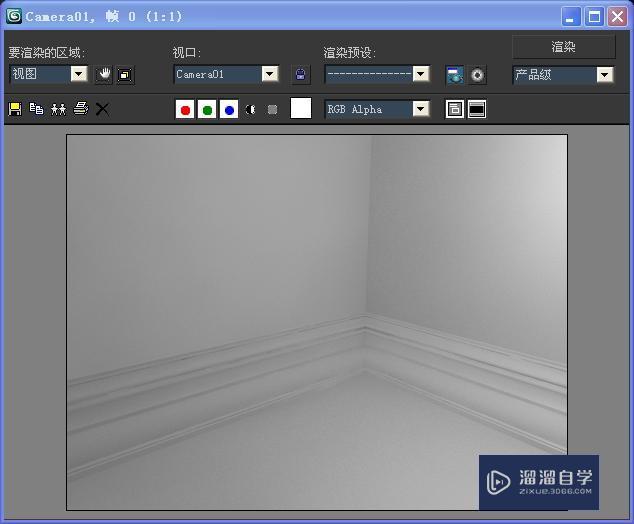This screenshot has height=524, width=634.
Task: Open the 产品级 production mode dropdown
Action: point(563,75)
